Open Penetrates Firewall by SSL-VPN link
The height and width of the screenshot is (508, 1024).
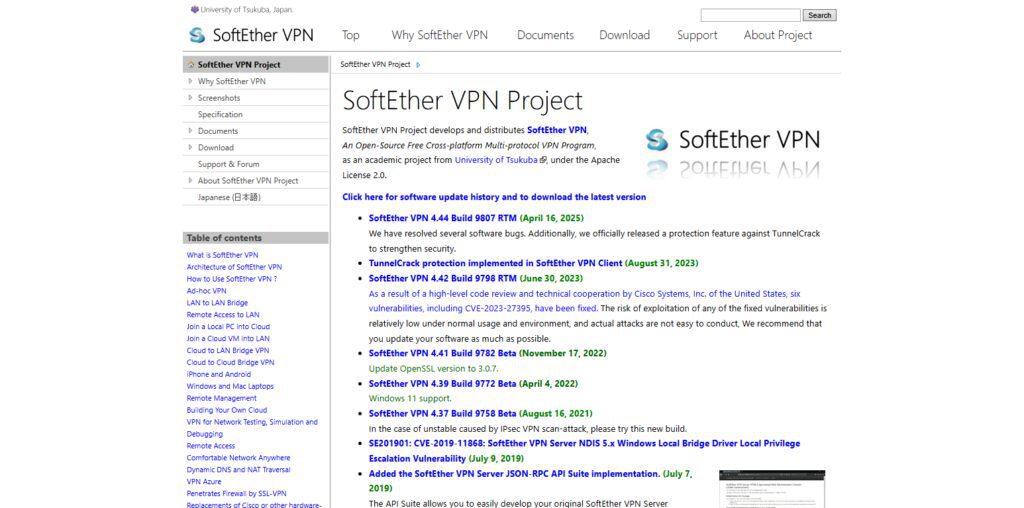[x=236, y=494]
